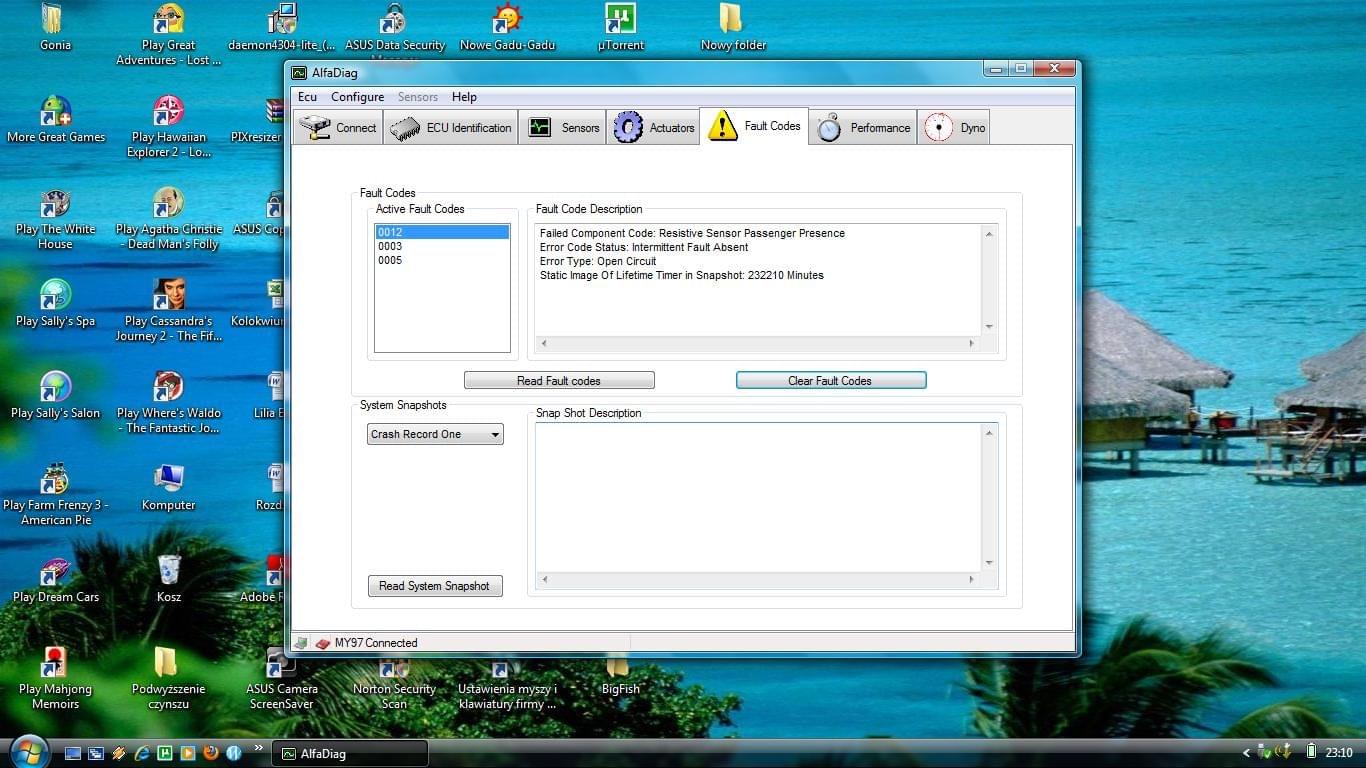Click the Read System Snapshot button
Viewport: 1366px width, 768px height.
pyautogui.click(x=434, y=586)
